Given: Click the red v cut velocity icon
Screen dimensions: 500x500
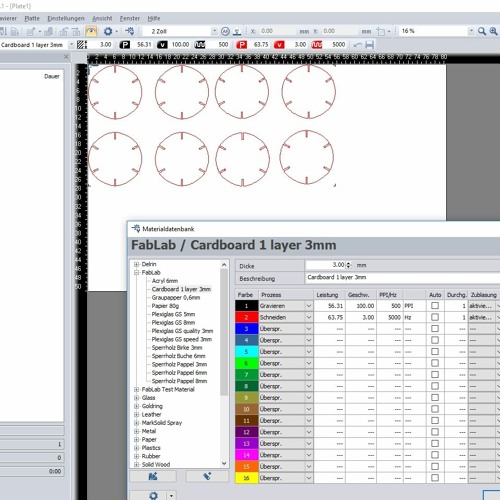Looking at the screenshot, I should [279, 45].
